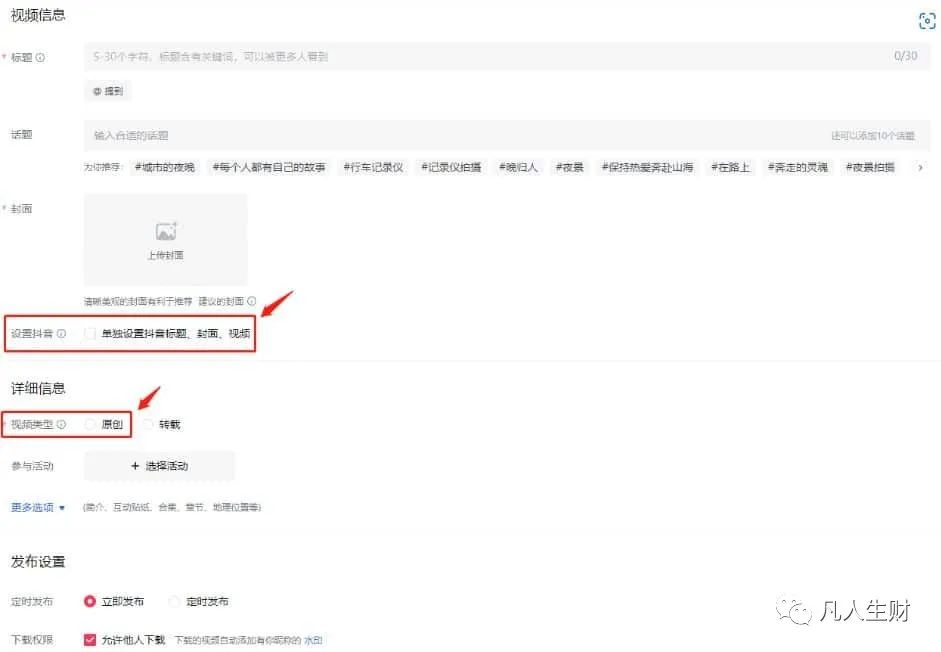Click the 选择活动 button
This screenshot has width=941, height=652.
(160, 466)
